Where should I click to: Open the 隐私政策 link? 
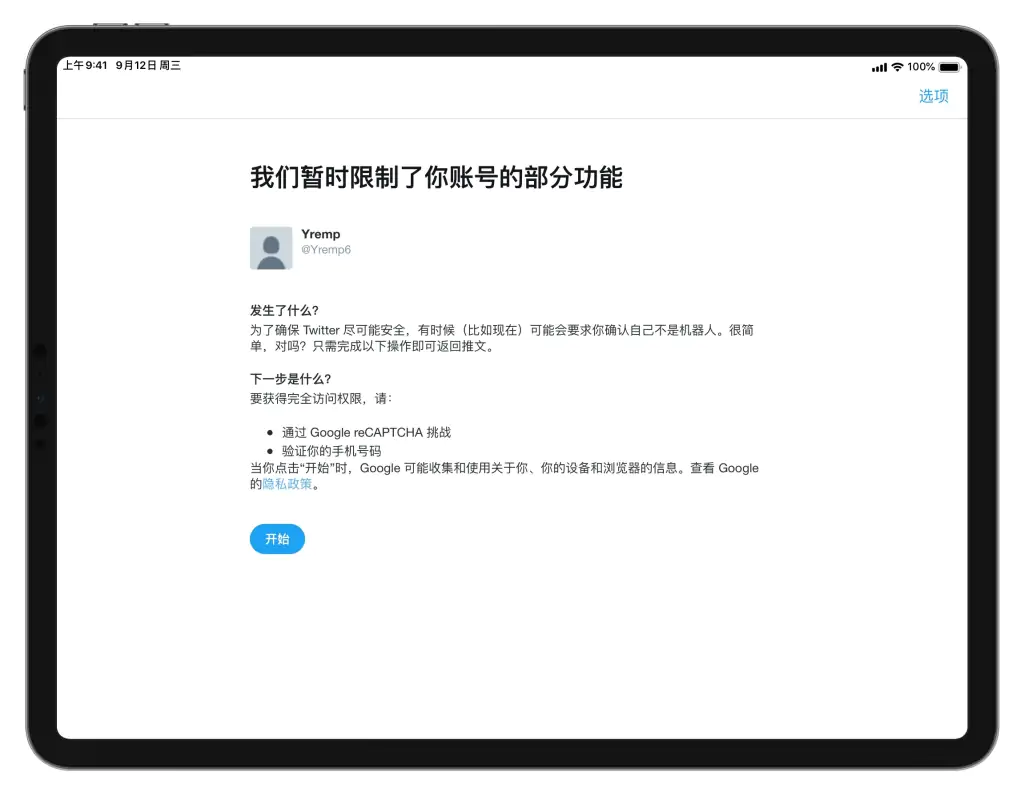tap(287, 484)
